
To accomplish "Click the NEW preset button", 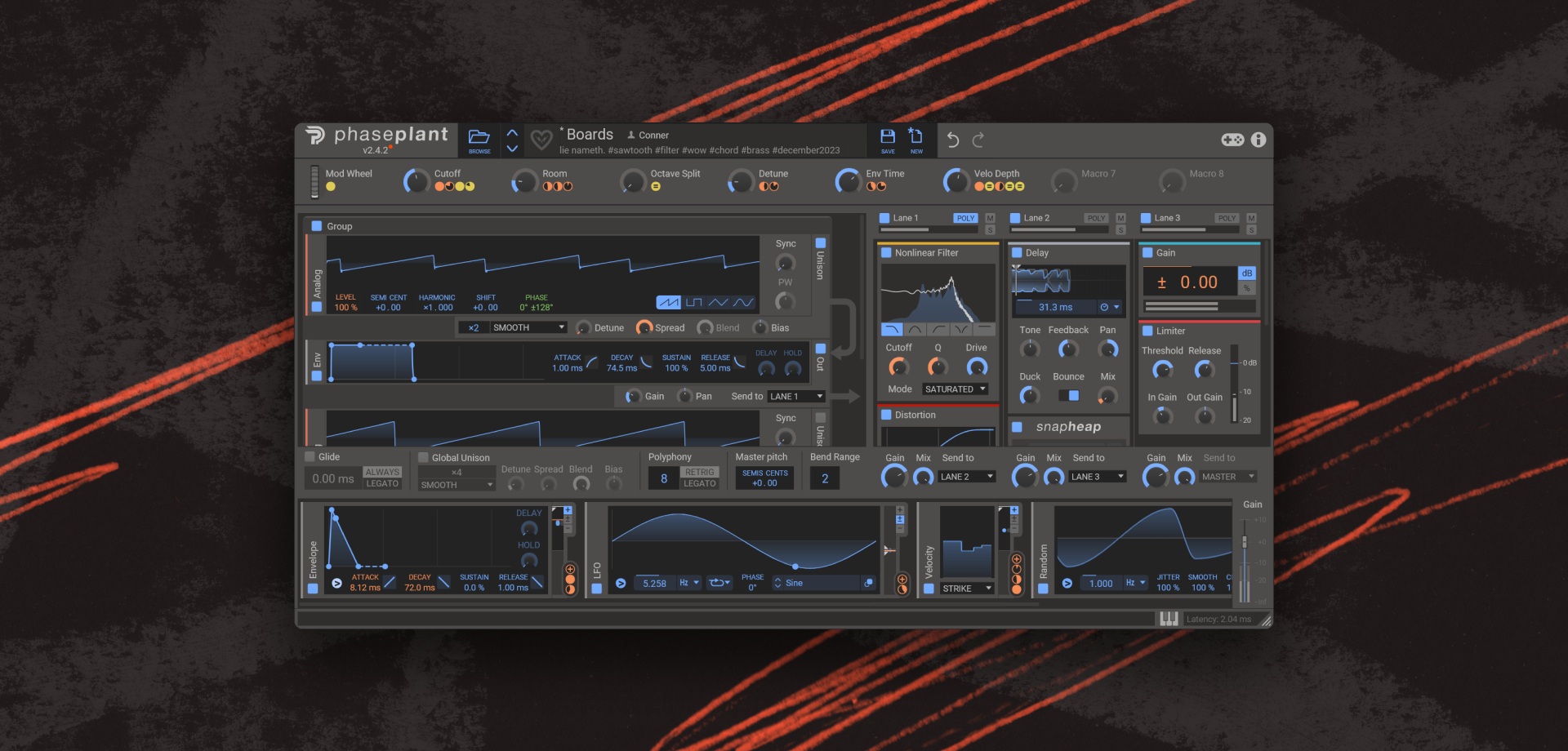I will click(915, 140).
